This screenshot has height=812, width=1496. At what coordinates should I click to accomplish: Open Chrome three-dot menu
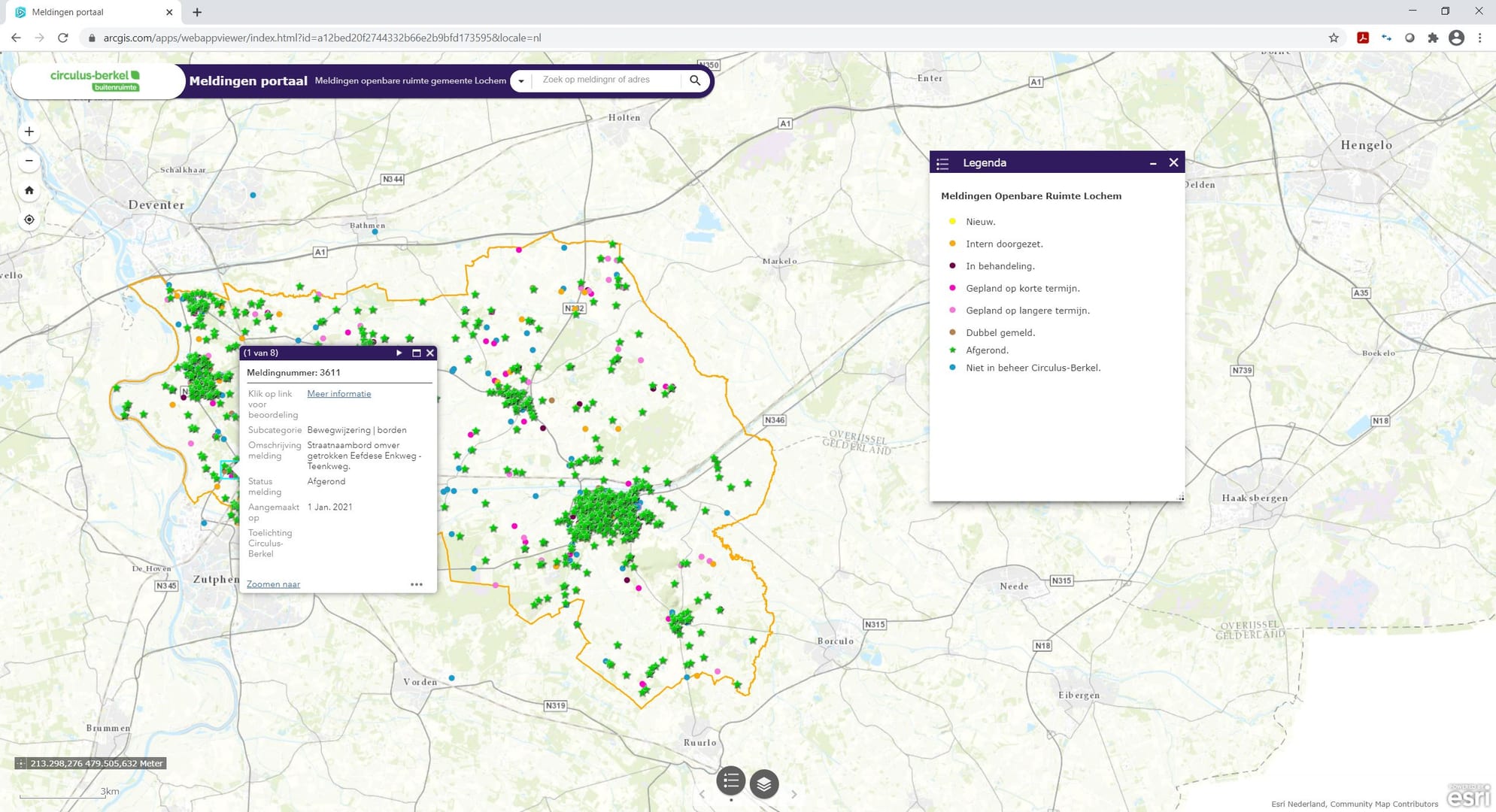coord(1479,38)
